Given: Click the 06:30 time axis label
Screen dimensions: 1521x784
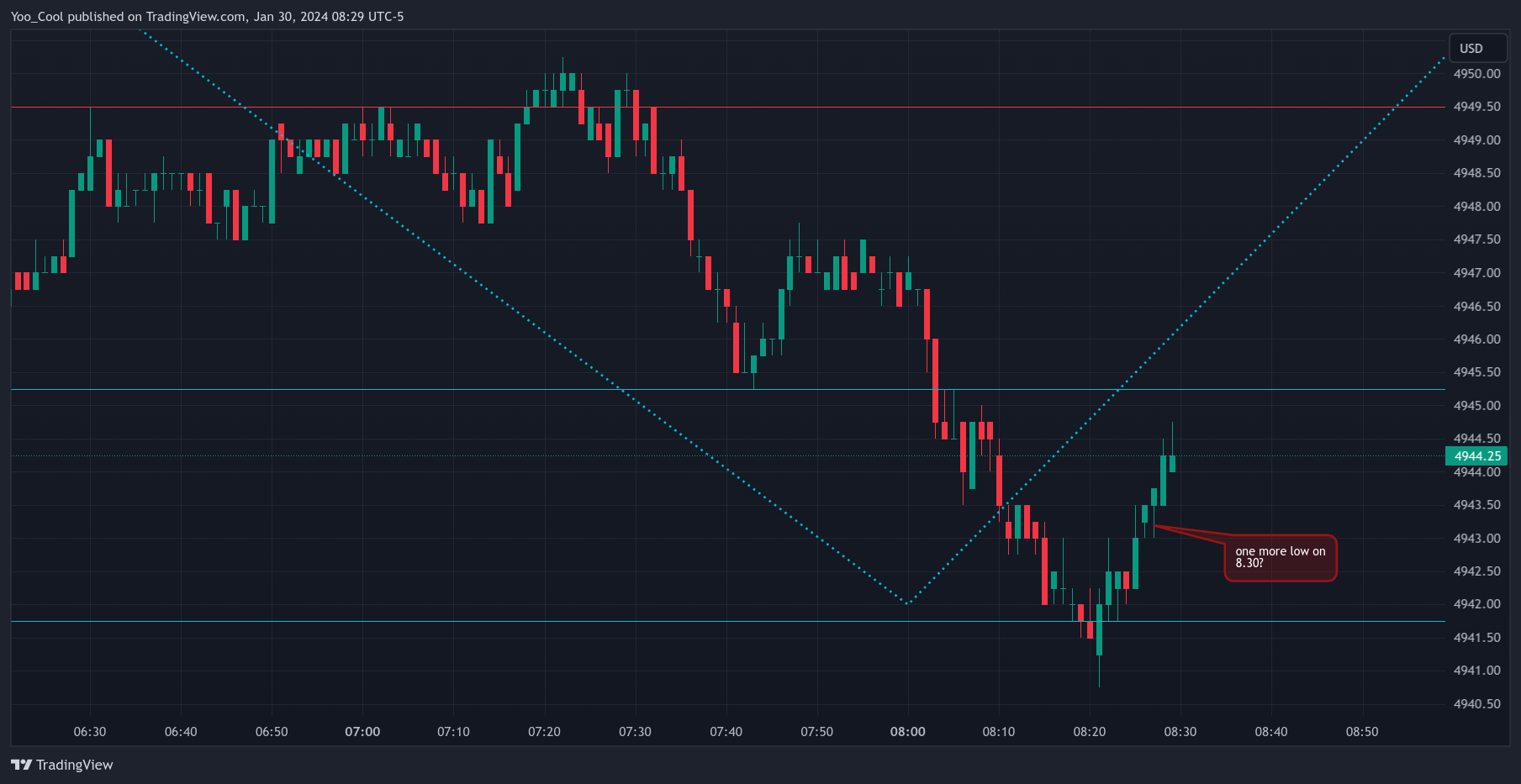Looking at the screenshot, I should [90, 732].
